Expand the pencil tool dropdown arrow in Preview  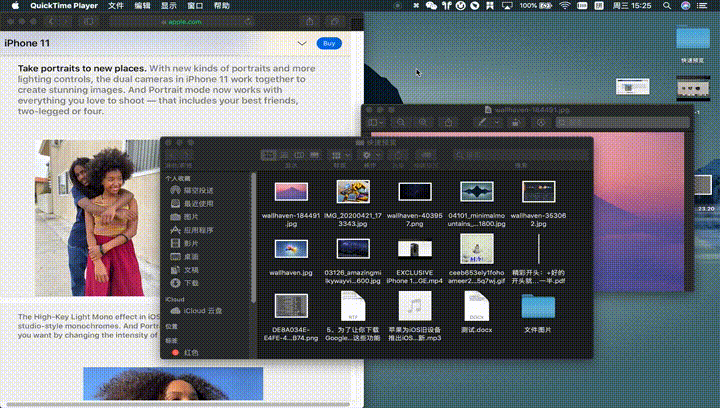(496, 122)
